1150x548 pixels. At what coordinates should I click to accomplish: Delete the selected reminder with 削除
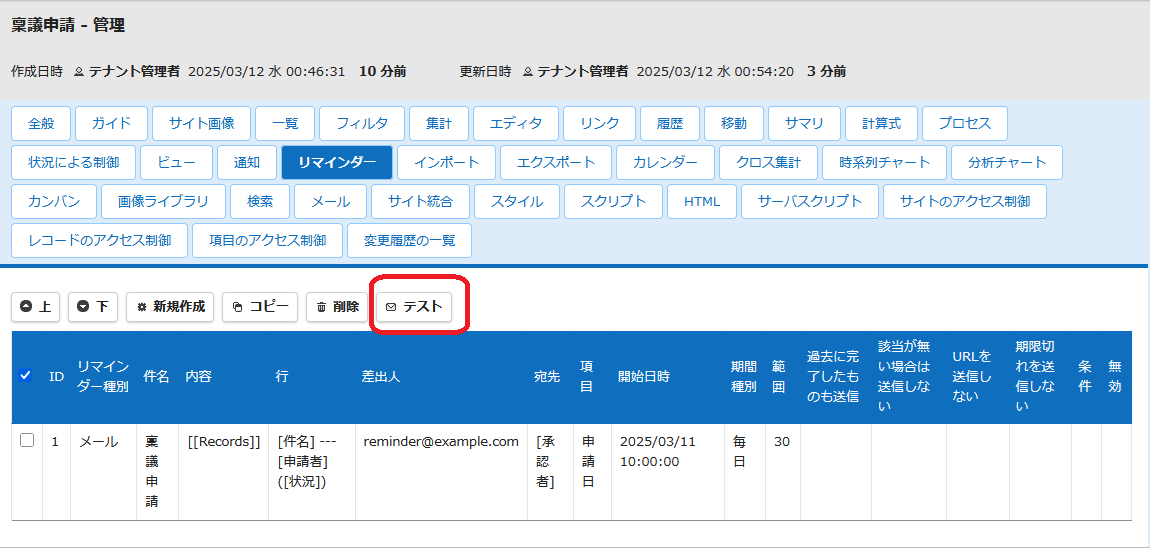[x=337, y=307]
